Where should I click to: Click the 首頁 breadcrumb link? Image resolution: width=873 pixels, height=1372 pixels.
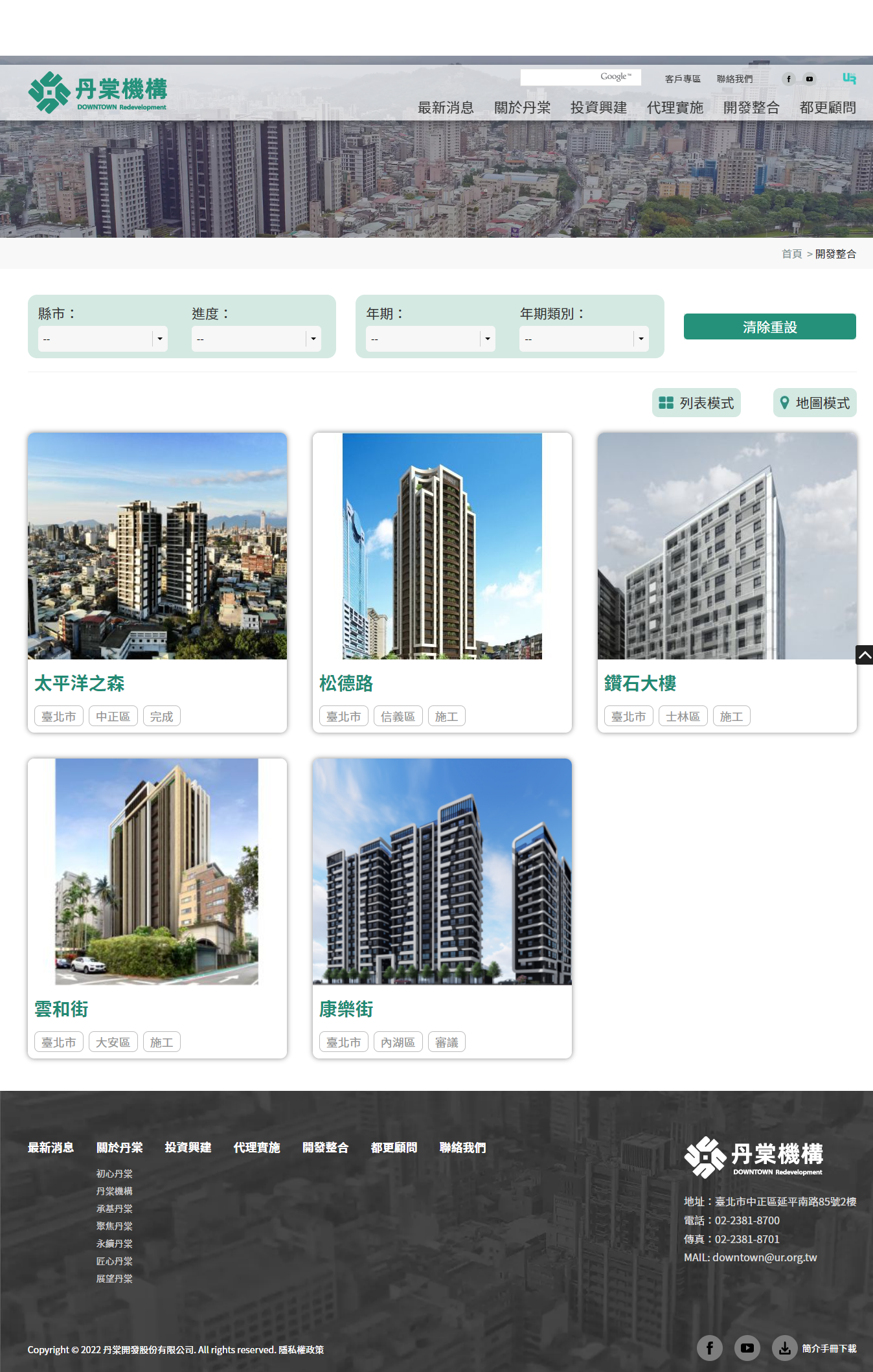[791, 254]
